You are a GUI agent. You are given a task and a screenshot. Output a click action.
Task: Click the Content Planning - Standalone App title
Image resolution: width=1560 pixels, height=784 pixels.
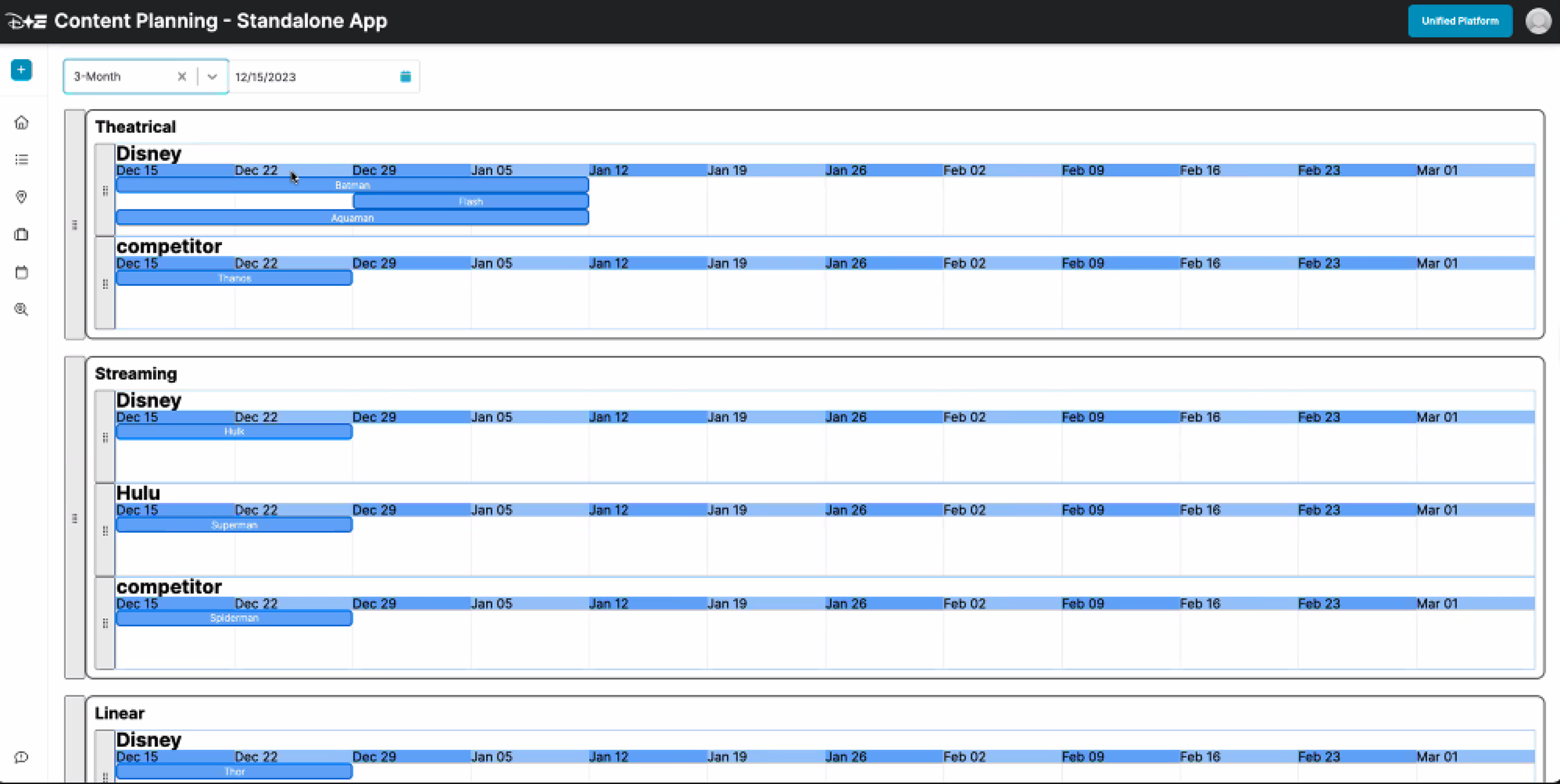221,21
